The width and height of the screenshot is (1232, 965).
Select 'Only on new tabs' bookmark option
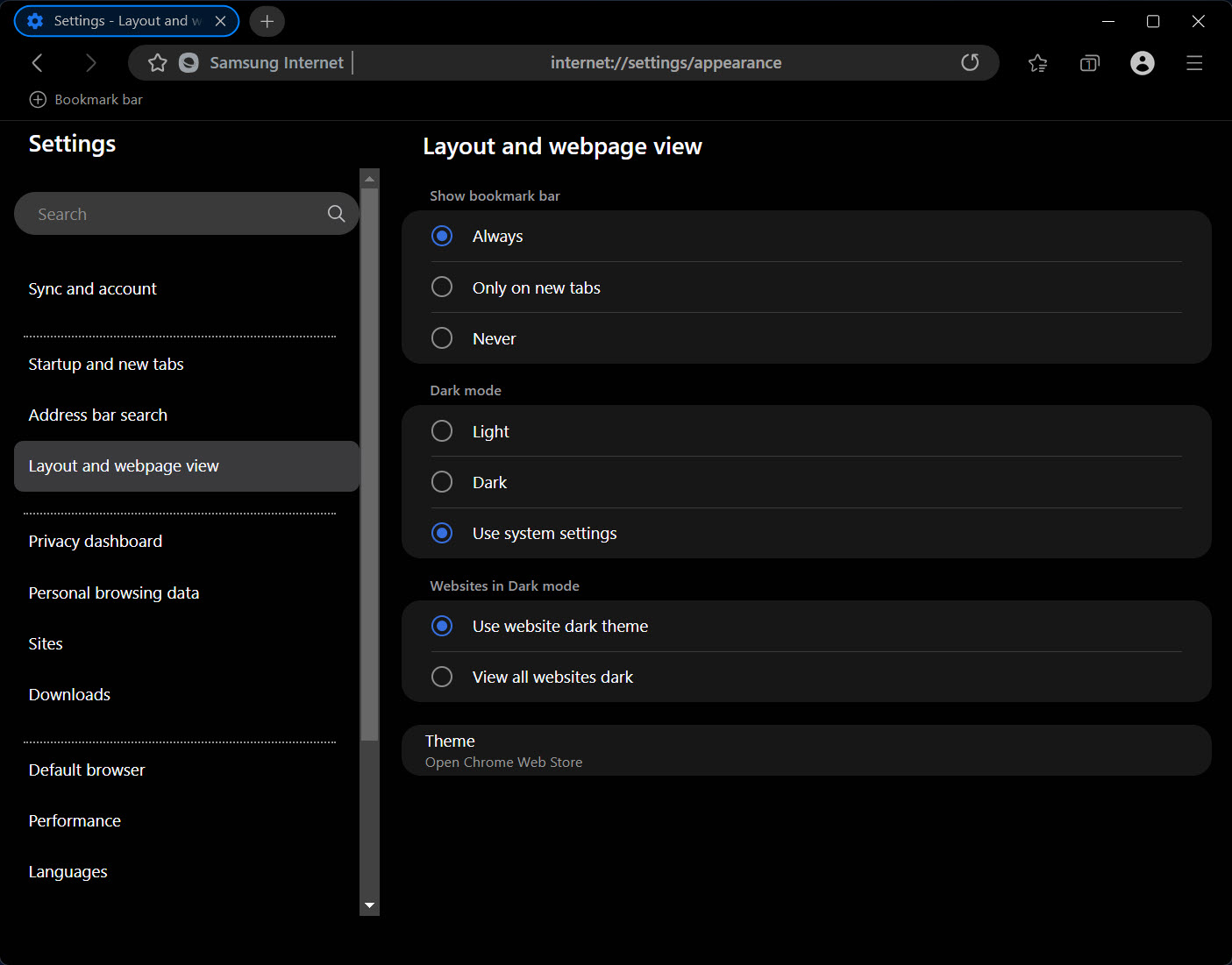point(442,287)
